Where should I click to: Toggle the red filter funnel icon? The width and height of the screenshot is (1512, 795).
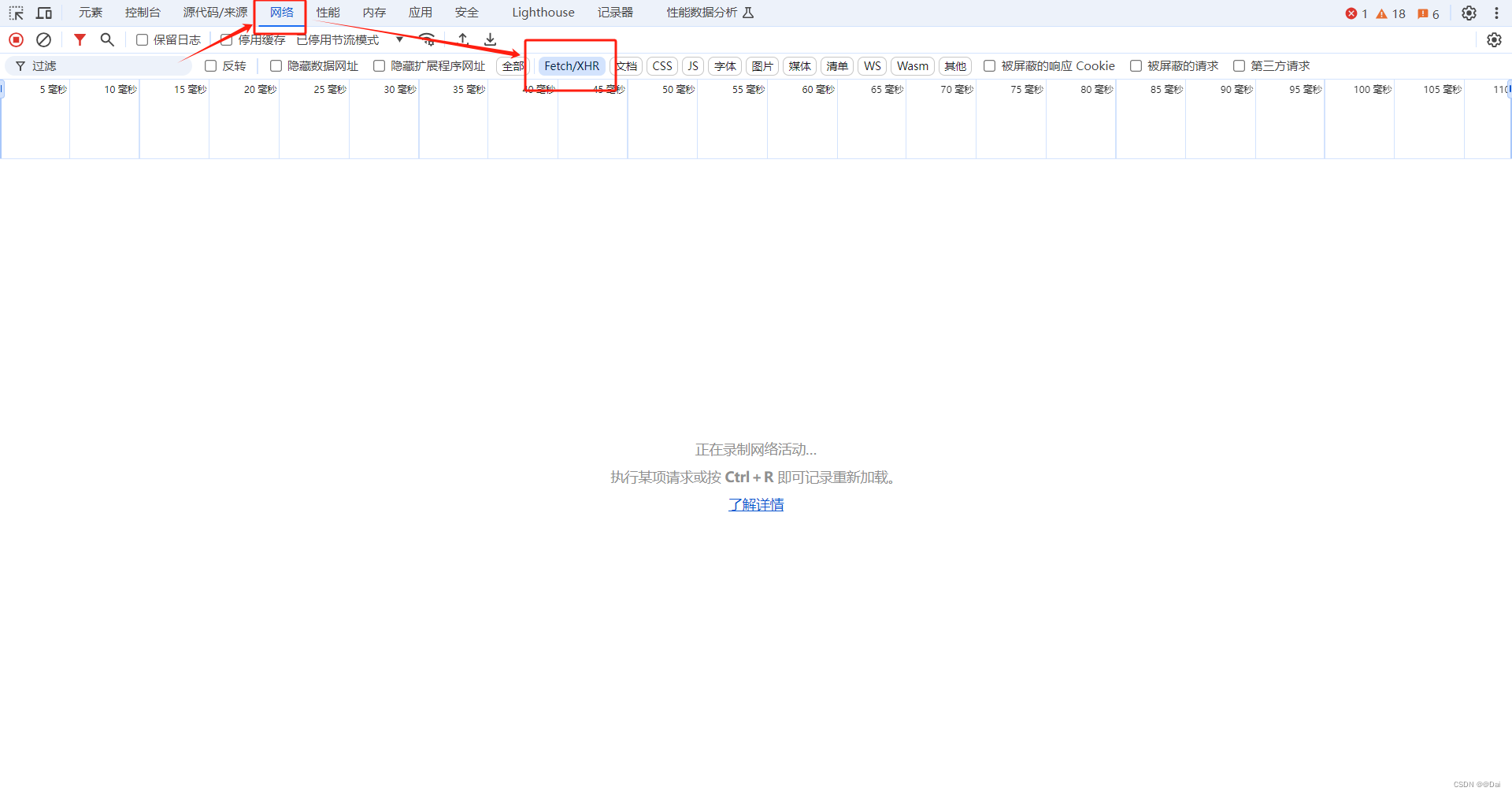click(80, 39)
